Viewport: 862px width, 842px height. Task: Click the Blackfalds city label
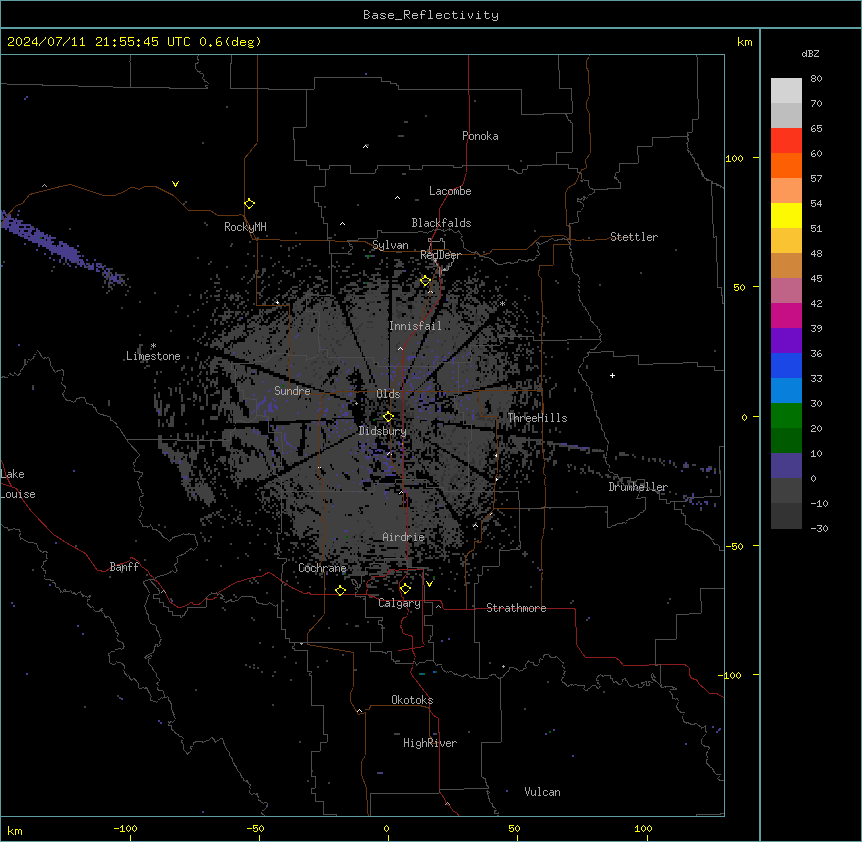[441, 223]
